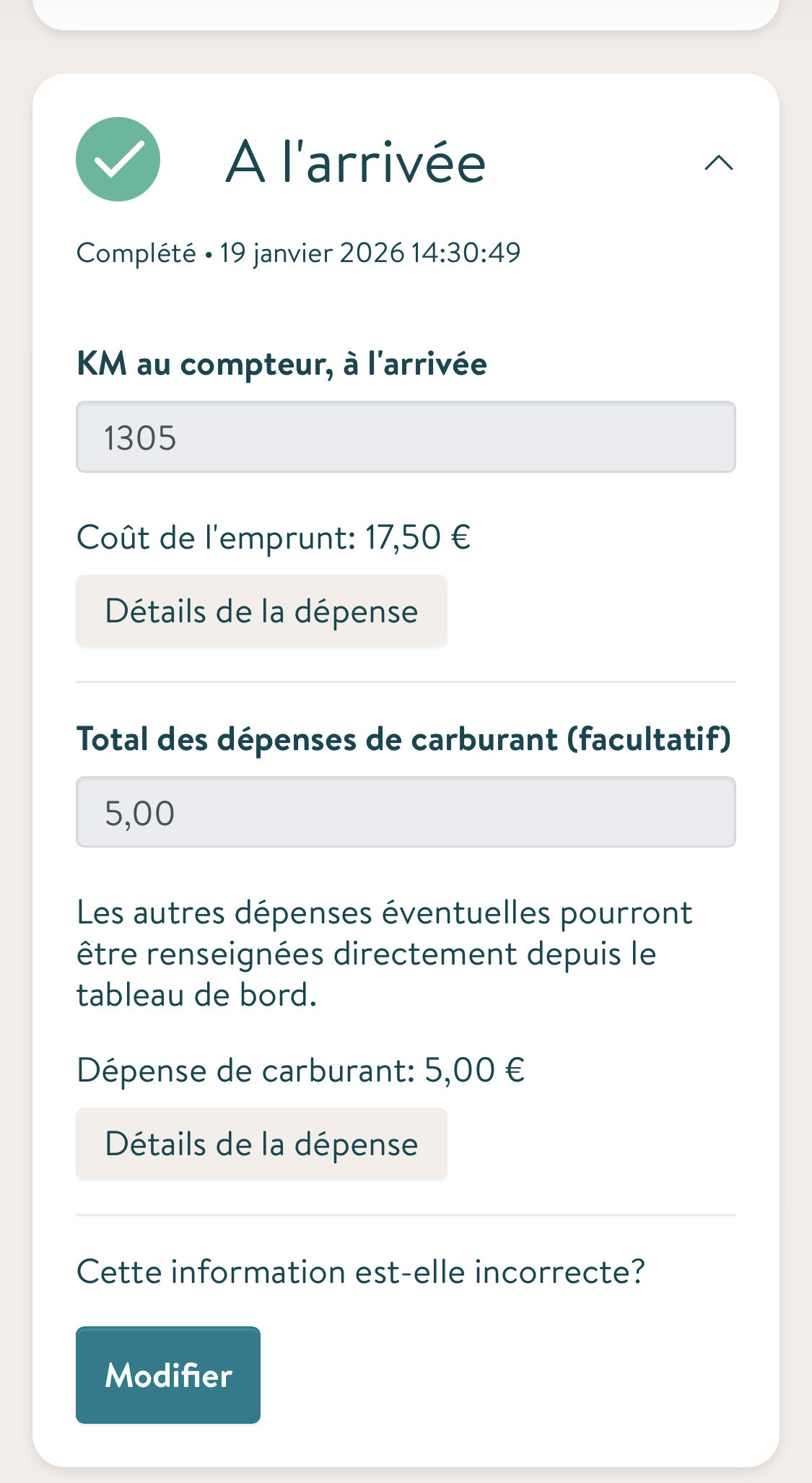Collapse the "A l'arrivée" section chevron
The height and width of the screenshot is (1483, 812).
click(x=718, y=163)
